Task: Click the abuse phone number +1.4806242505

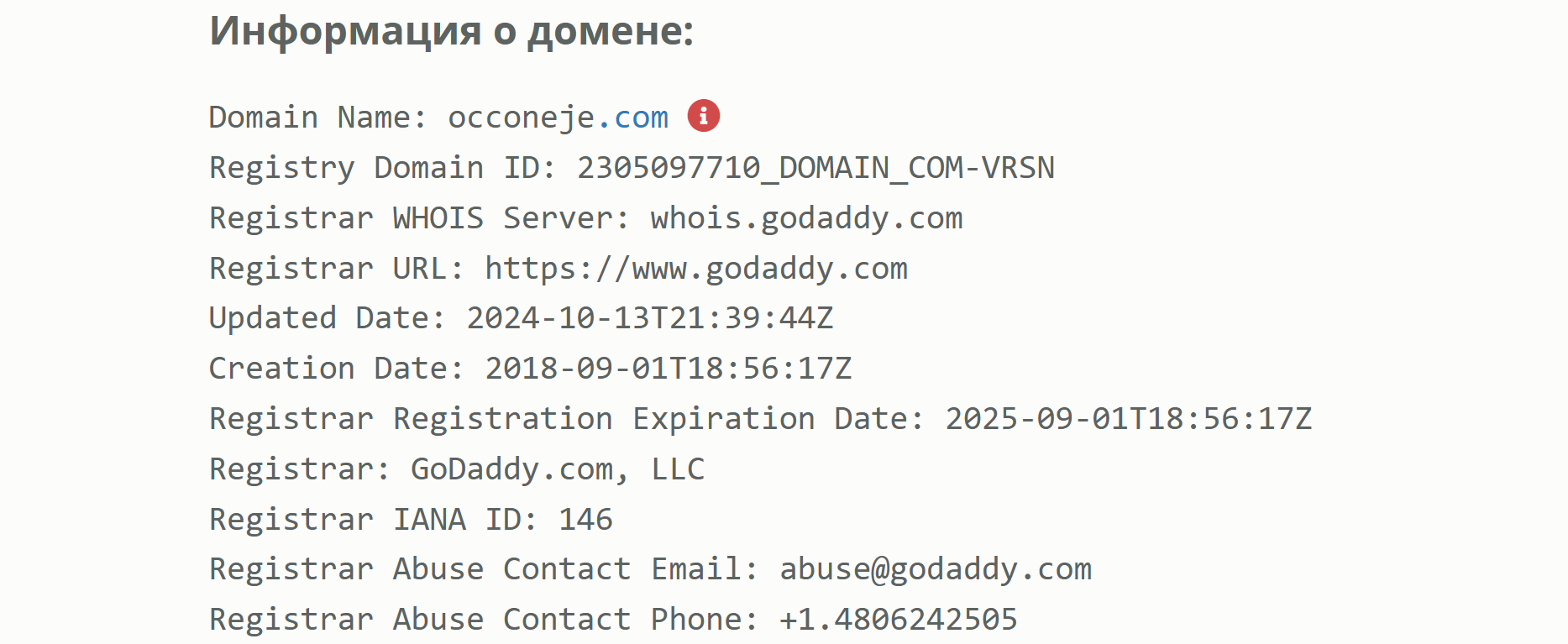Action: [x=899, y=620]
